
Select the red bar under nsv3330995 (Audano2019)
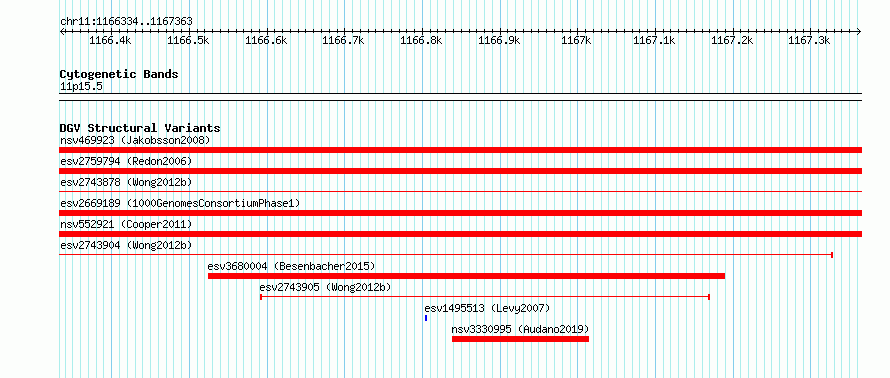click(520, 339)
